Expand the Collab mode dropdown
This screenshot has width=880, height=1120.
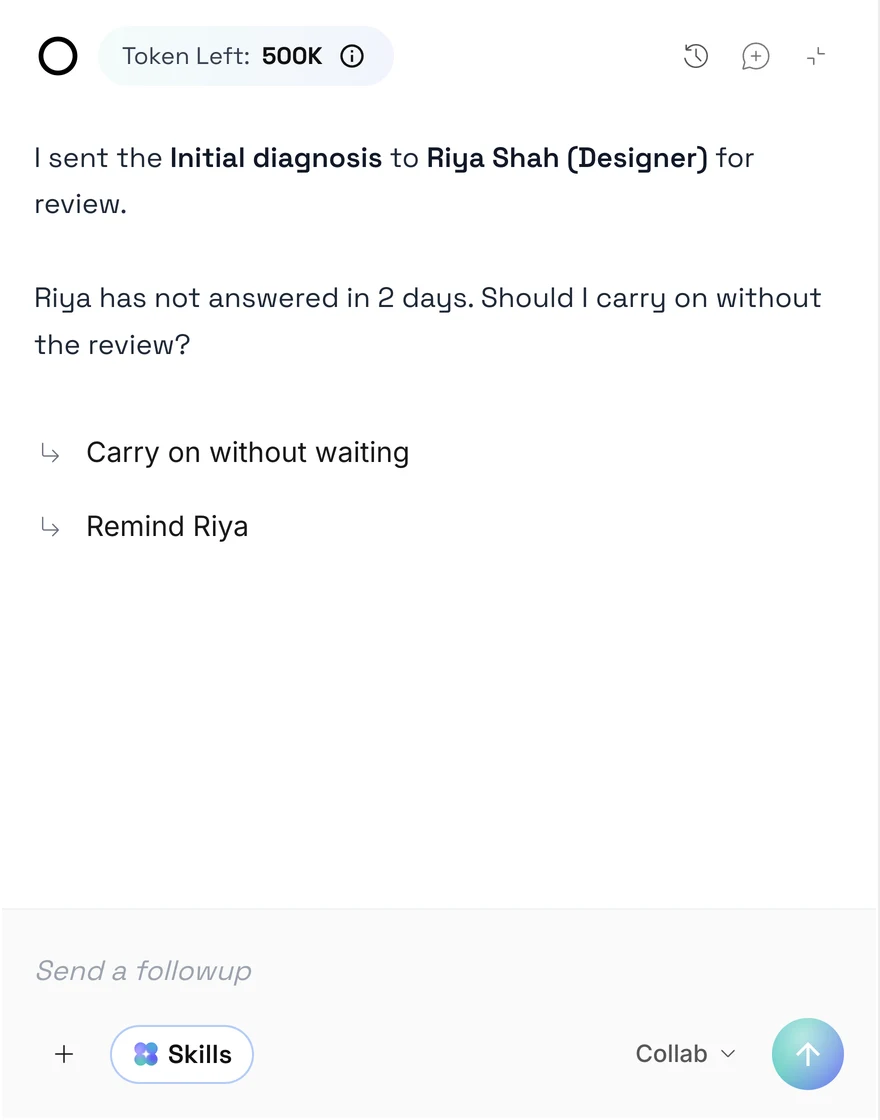coord(685,1054)
